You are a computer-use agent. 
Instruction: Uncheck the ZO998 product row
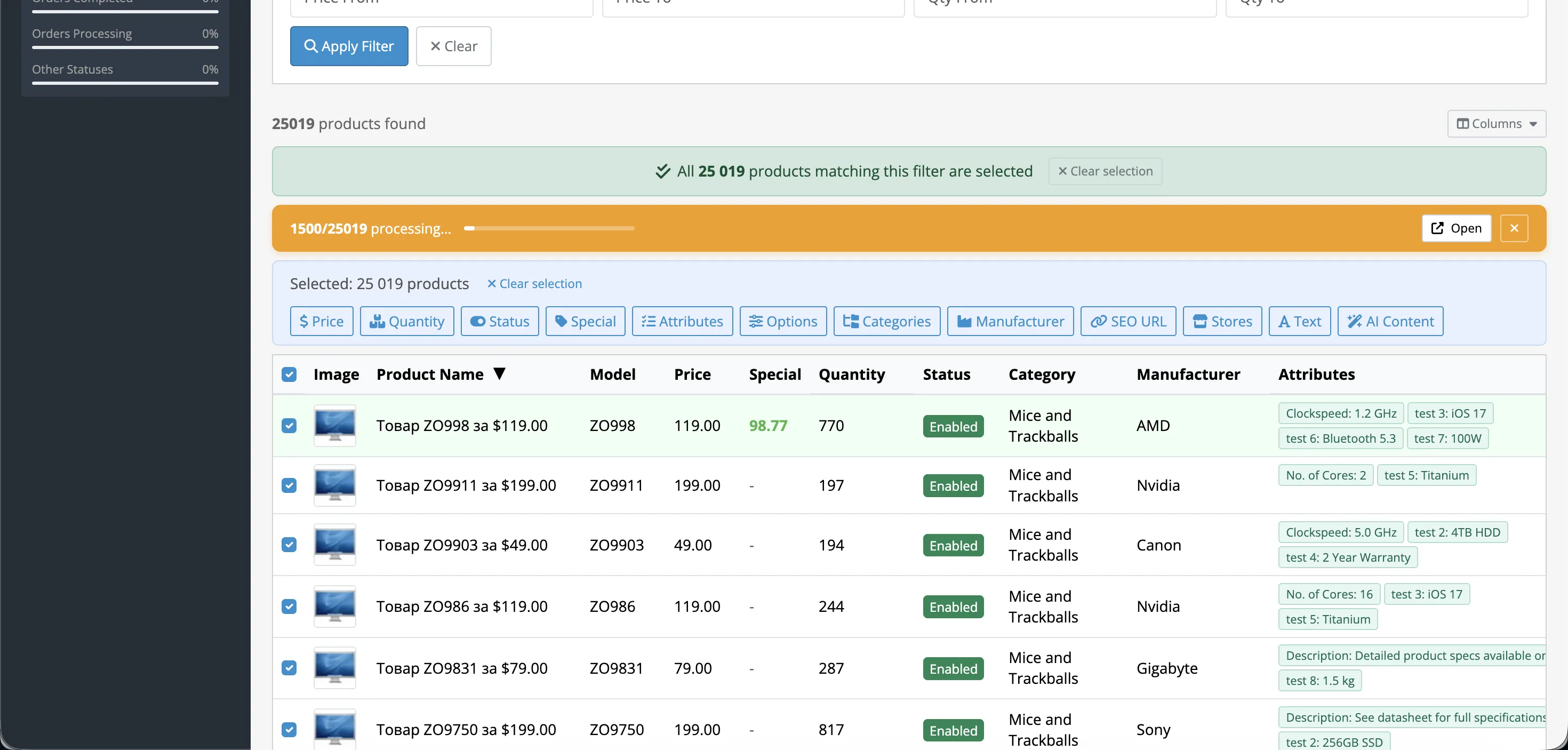point(289,426)
